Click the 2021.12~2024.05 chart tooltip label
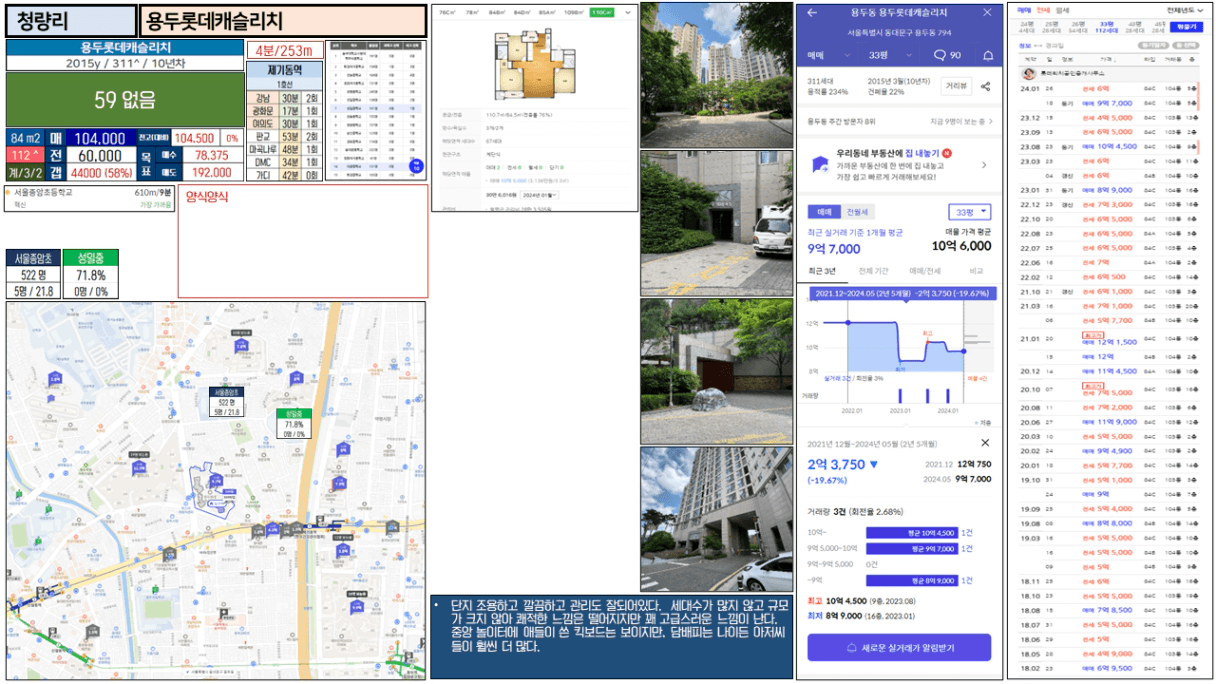This screenshot has width=1216, height=684. click(x=901, y=294)
